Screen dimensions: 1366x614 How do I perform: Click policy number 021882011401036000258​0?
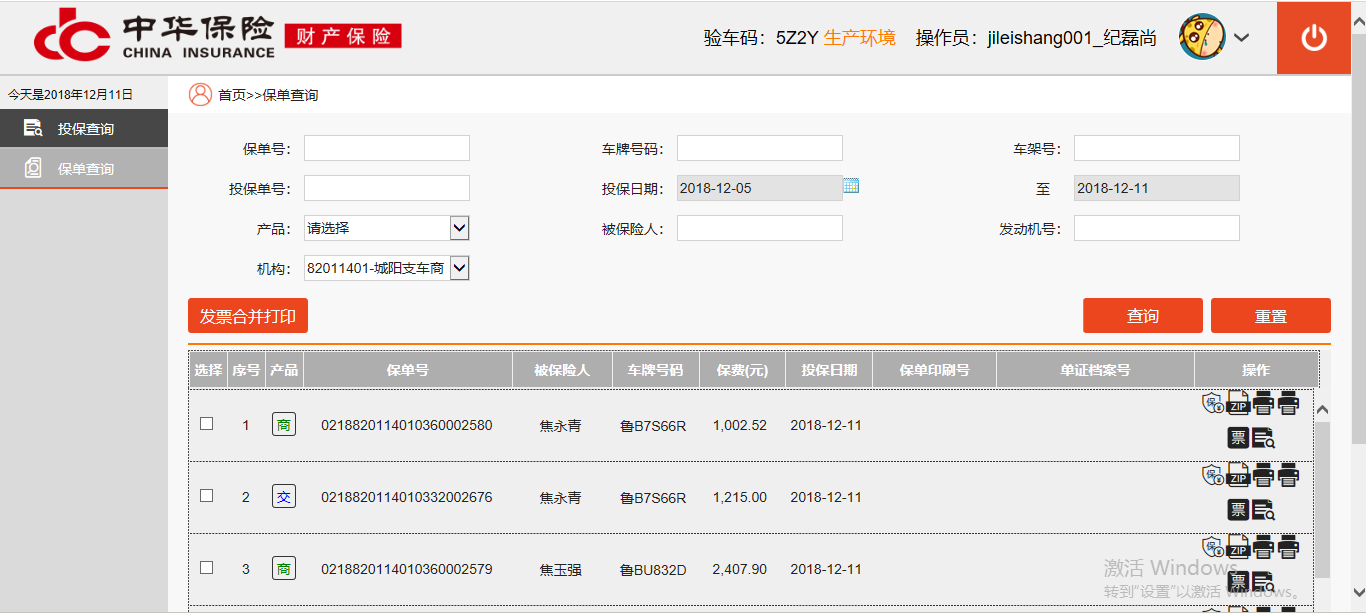coord(407,425)
